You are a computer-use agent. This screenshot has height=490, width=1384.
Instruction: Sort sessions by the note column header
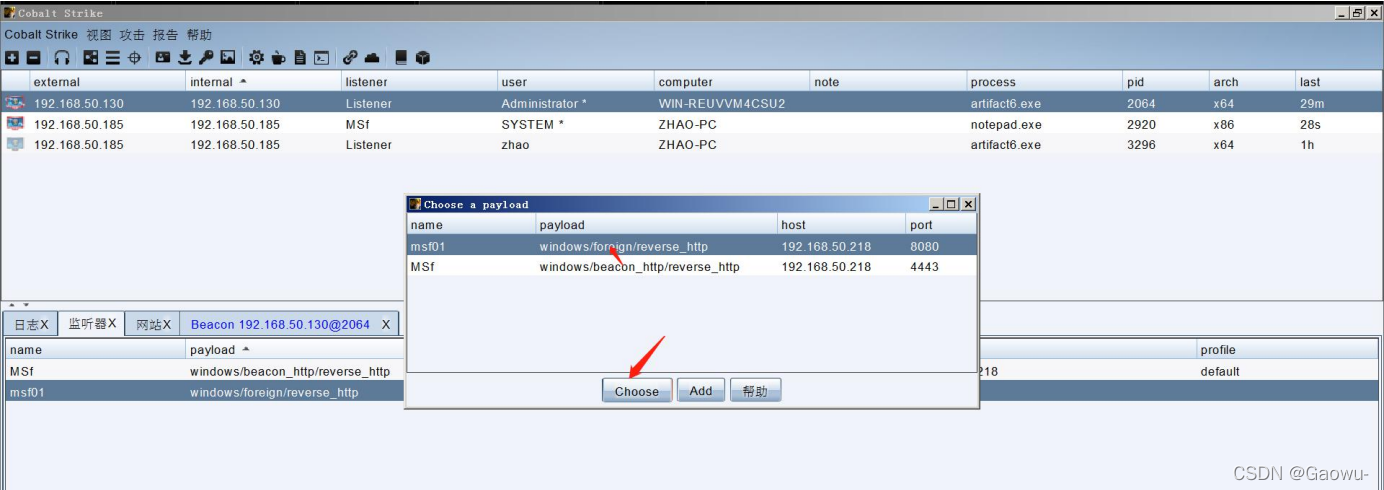[x=888, y=82]
